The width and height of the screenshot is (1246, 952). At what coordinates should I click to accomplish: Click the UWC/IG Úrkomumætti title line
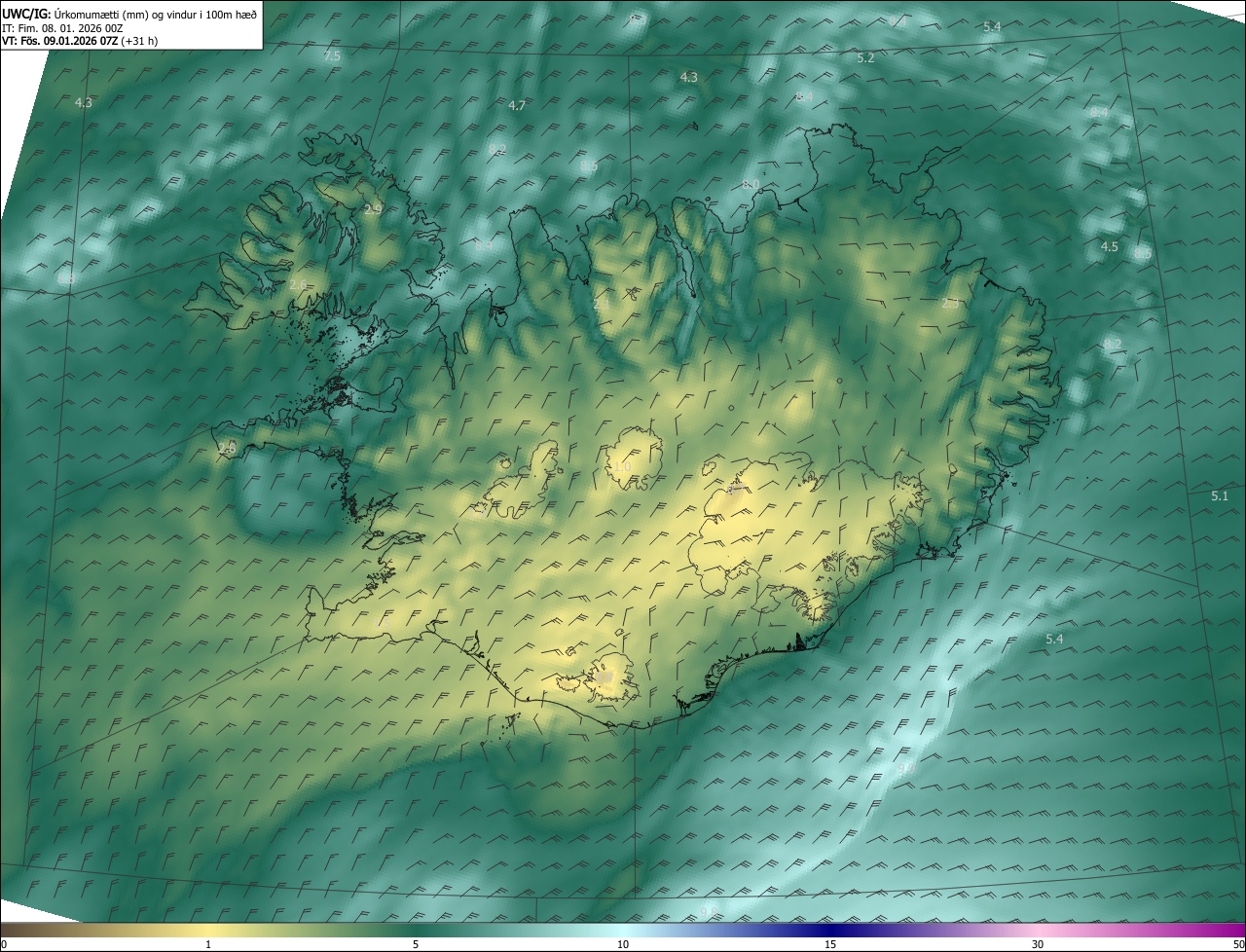click(129, 14)
